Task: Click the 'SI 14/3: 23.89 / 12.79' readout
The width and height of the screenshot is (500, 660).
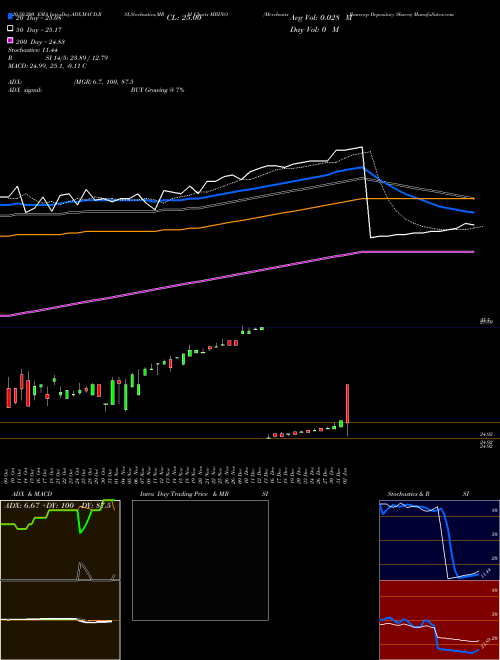Action: click(x=77, y=58)
